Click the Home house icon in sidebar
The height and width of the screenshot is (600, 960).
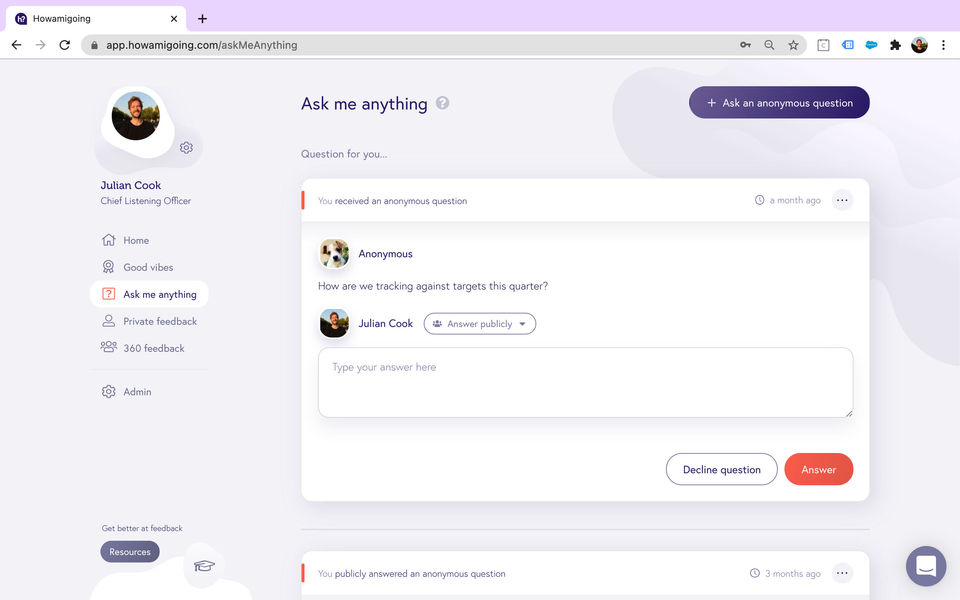(x=108, y=240)
